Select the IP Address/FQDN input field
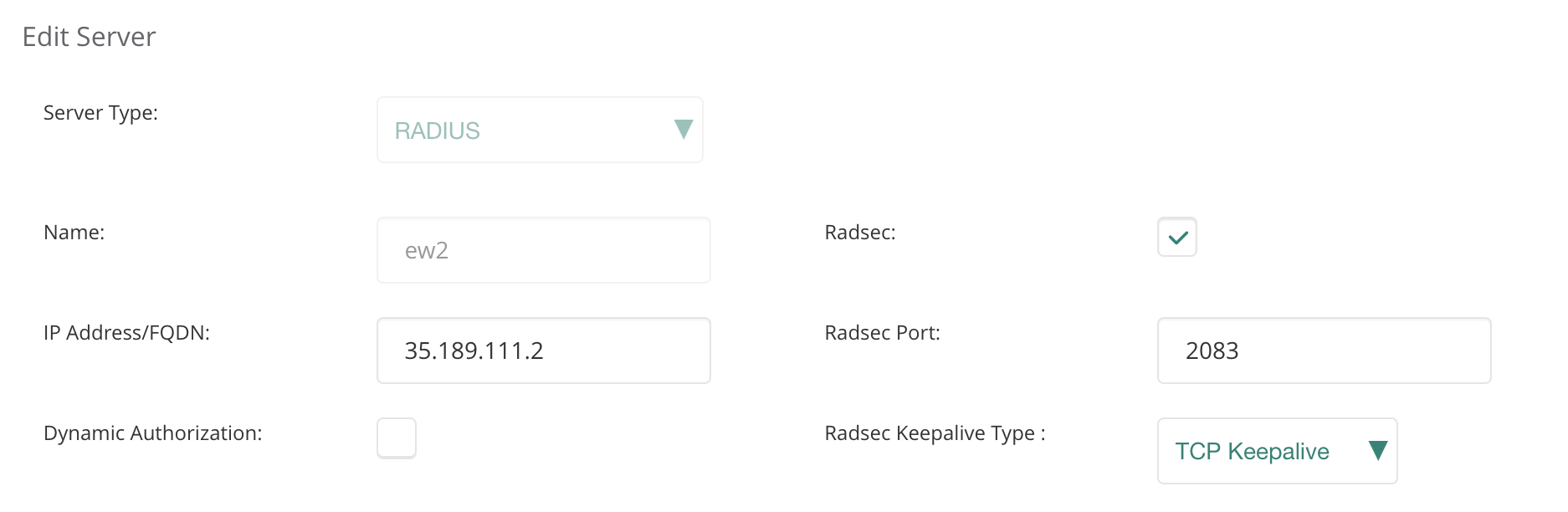This screenshot has width=1568, height=512. pyautogui.click(x=543, y=350)
